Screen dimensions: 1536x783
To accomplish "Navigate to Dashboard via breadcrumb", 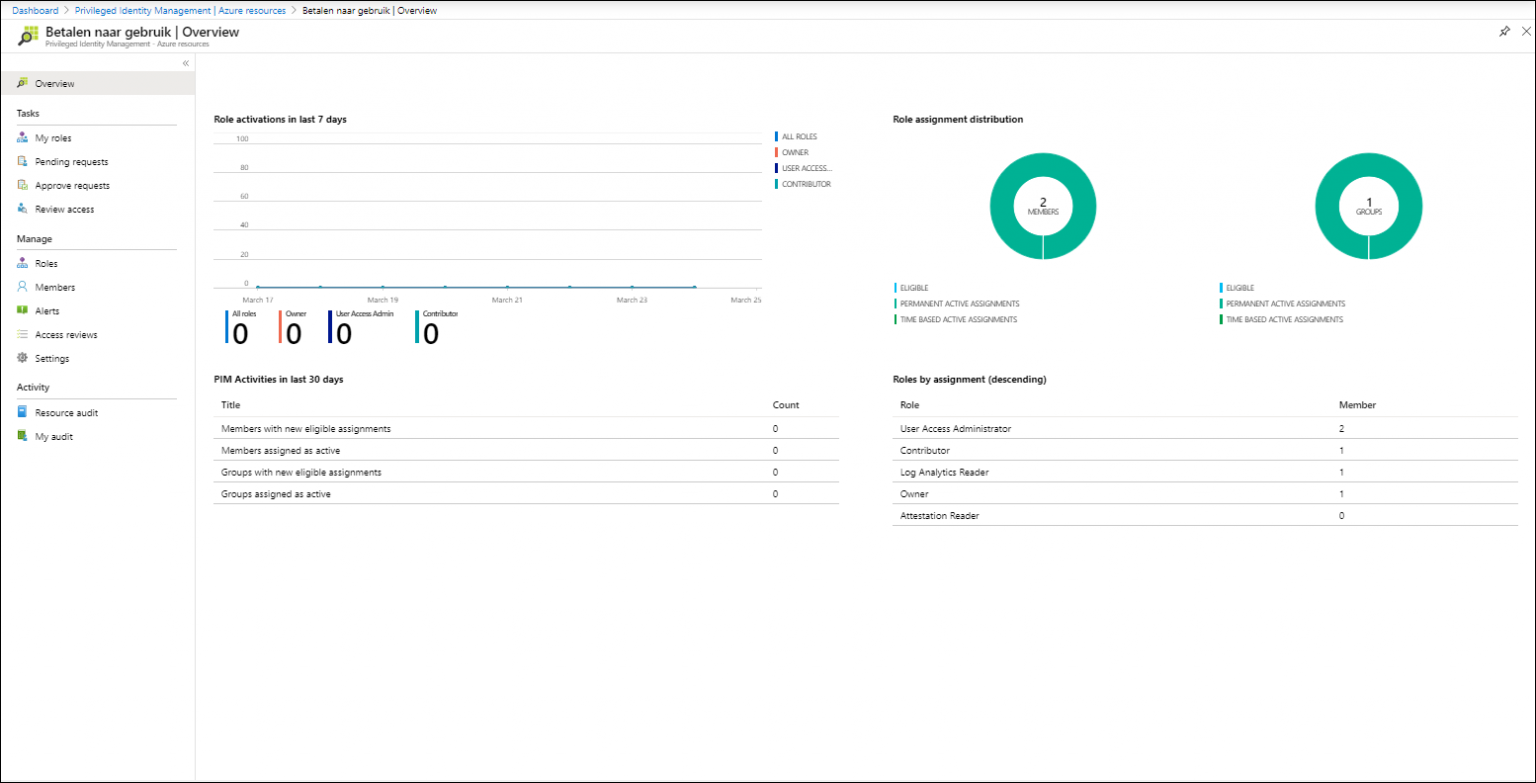I will [35, 10].
